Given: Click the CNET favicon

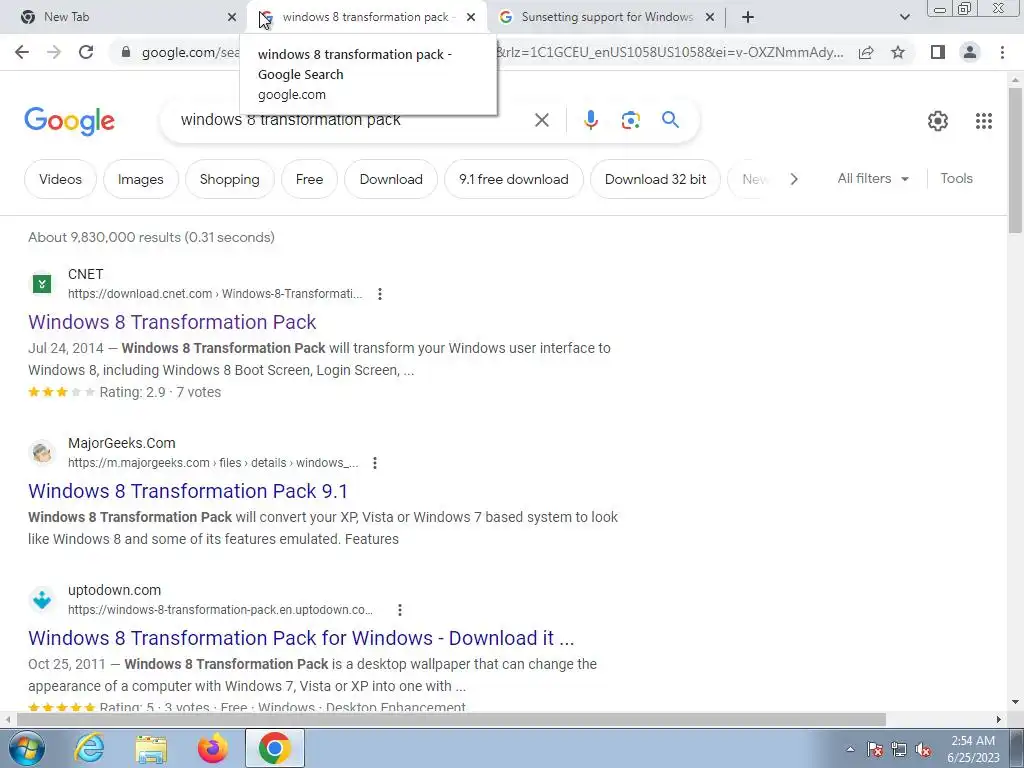Looking at the screenshot, I should point(42,284).
